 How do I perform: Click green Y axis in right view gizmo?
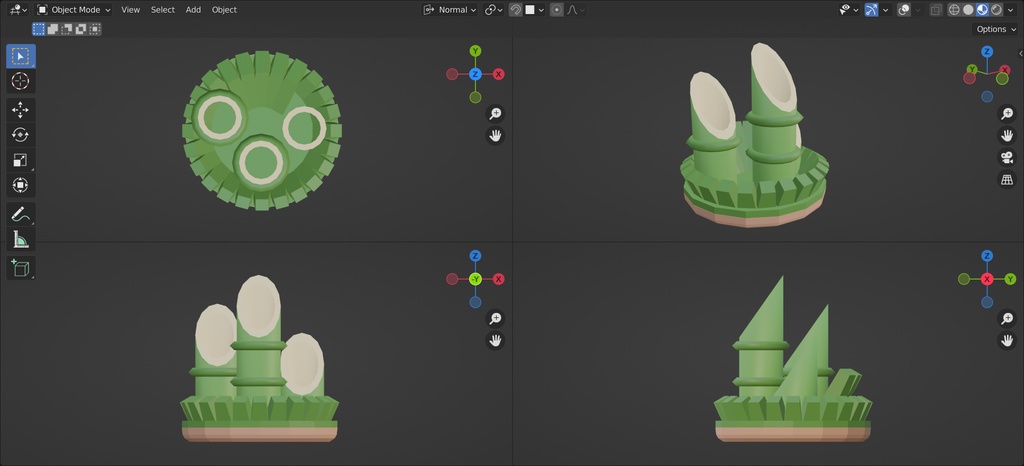click(1010, 279)
